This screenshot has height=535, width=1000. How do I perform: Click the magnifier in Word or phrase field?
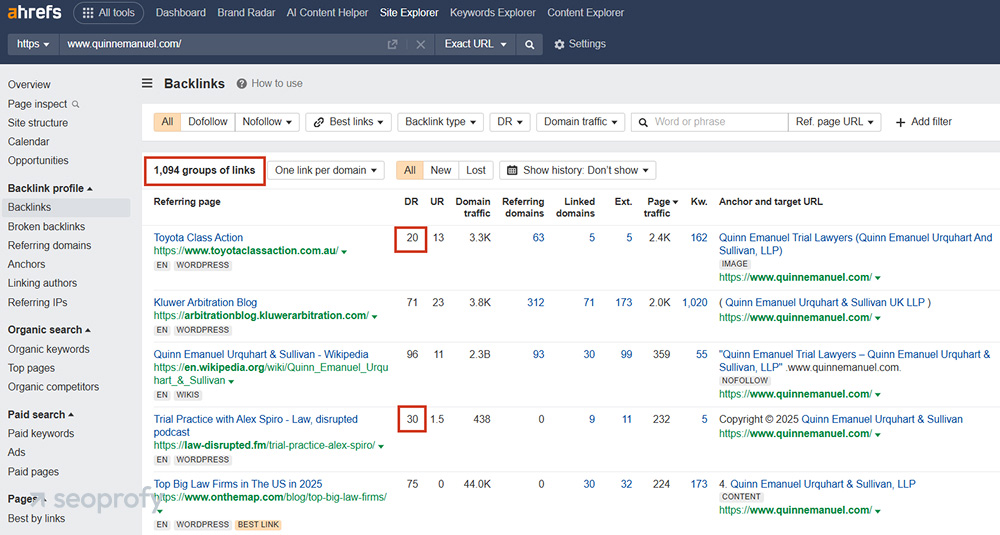point(643,122)
